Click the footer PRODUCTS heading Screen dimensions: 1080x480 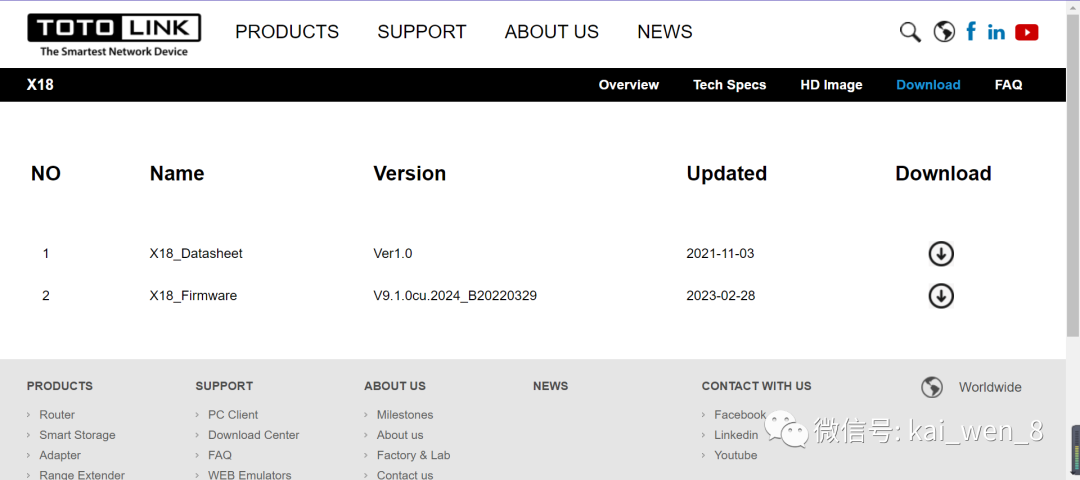coord(60,386)
